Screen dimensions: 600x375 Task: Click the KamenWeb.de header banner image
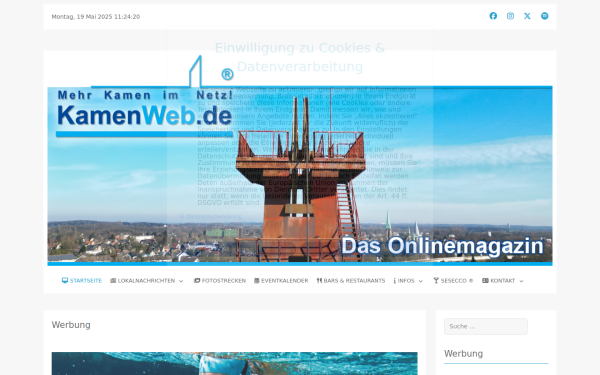point(300,161)
